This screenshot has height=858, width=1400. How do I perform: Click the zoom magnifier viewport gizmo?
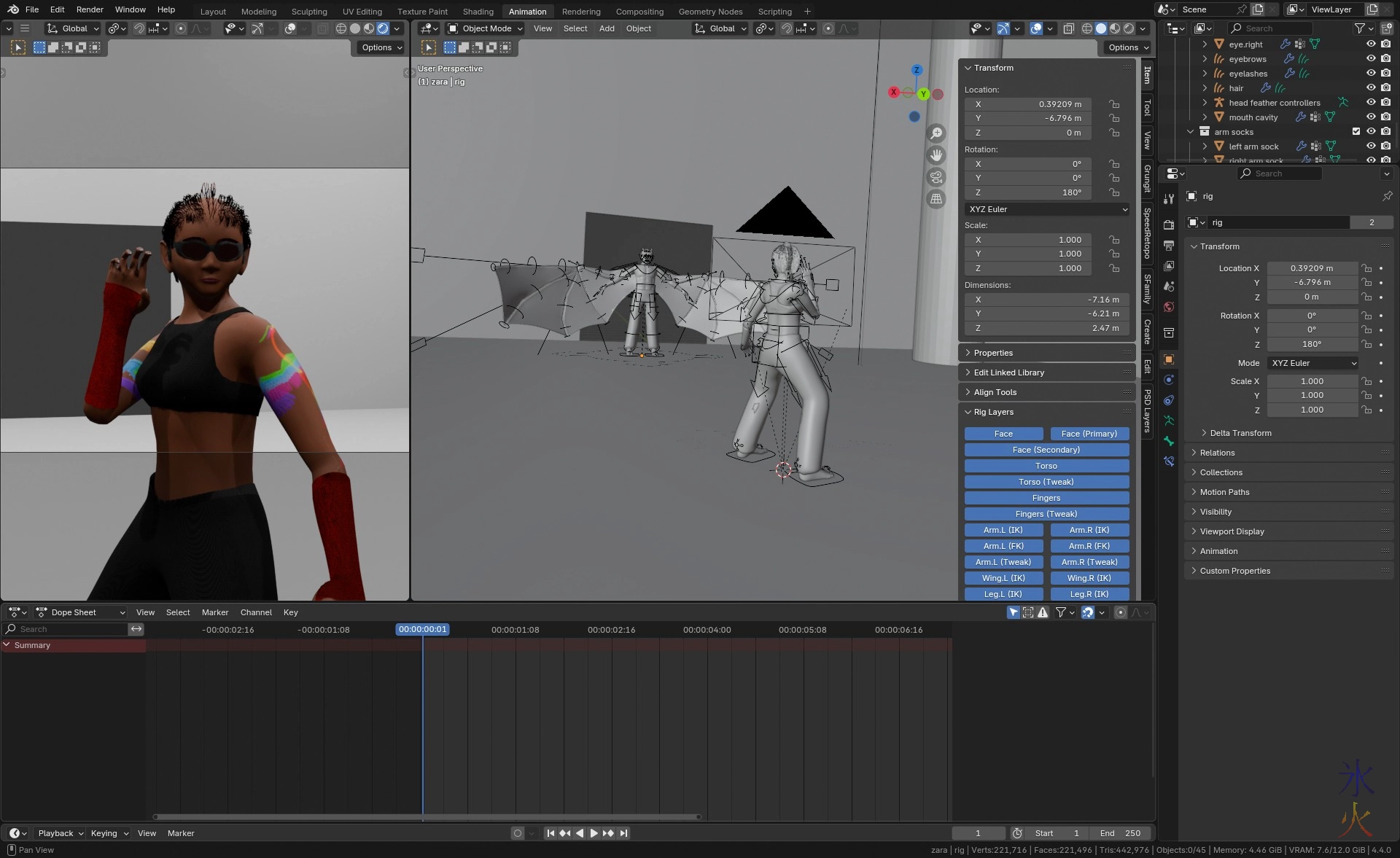coord(936,133)
